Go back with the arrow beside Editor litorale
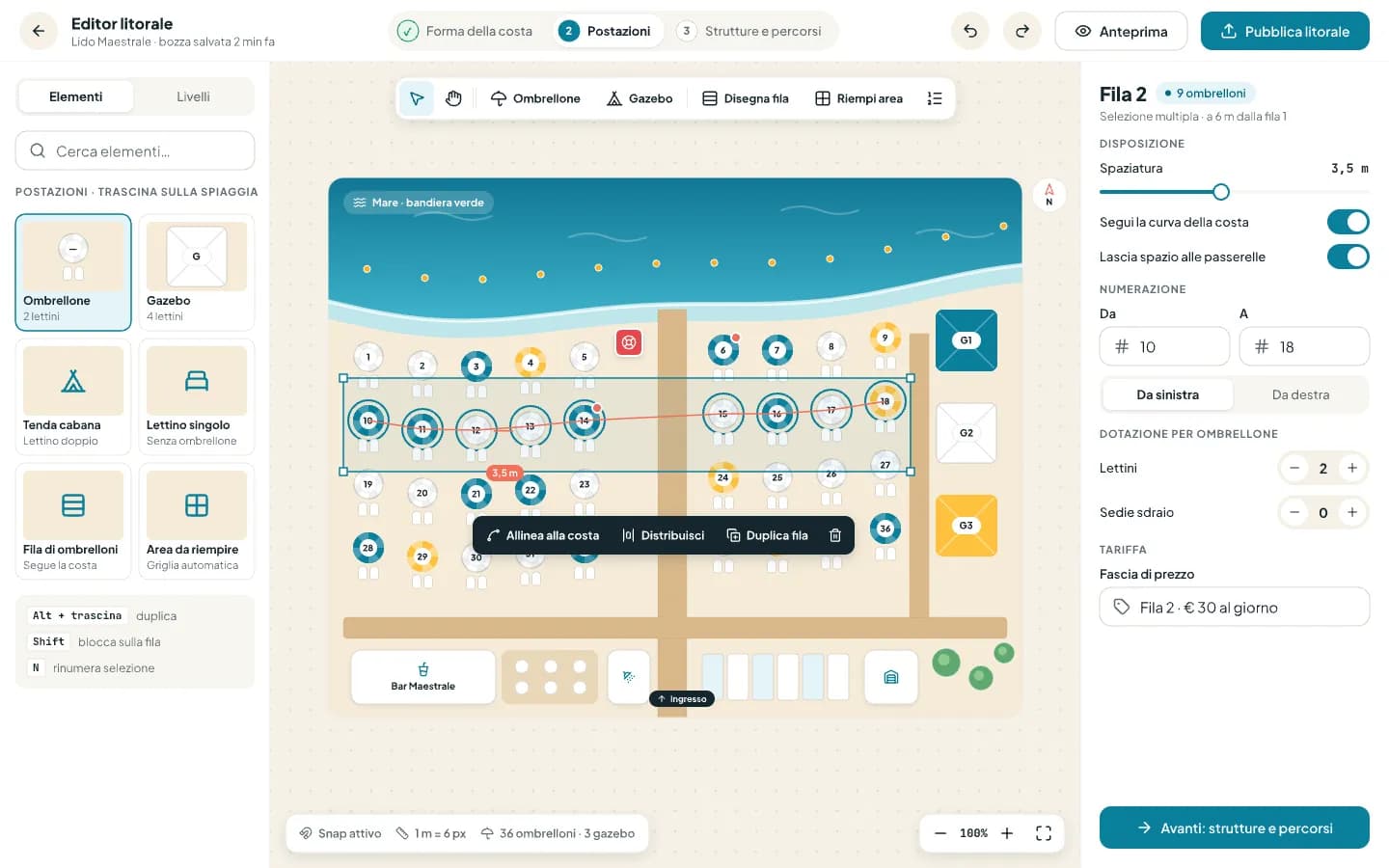1389x868 pixels. (x=39, y=31)
